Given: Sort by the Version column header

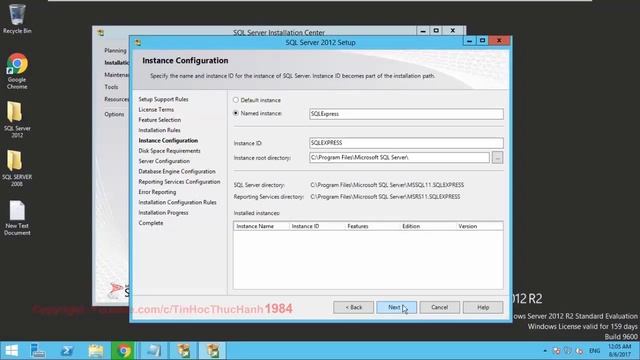Looking at the screenshot, I should pyautogui.click(x=480, y=226).
